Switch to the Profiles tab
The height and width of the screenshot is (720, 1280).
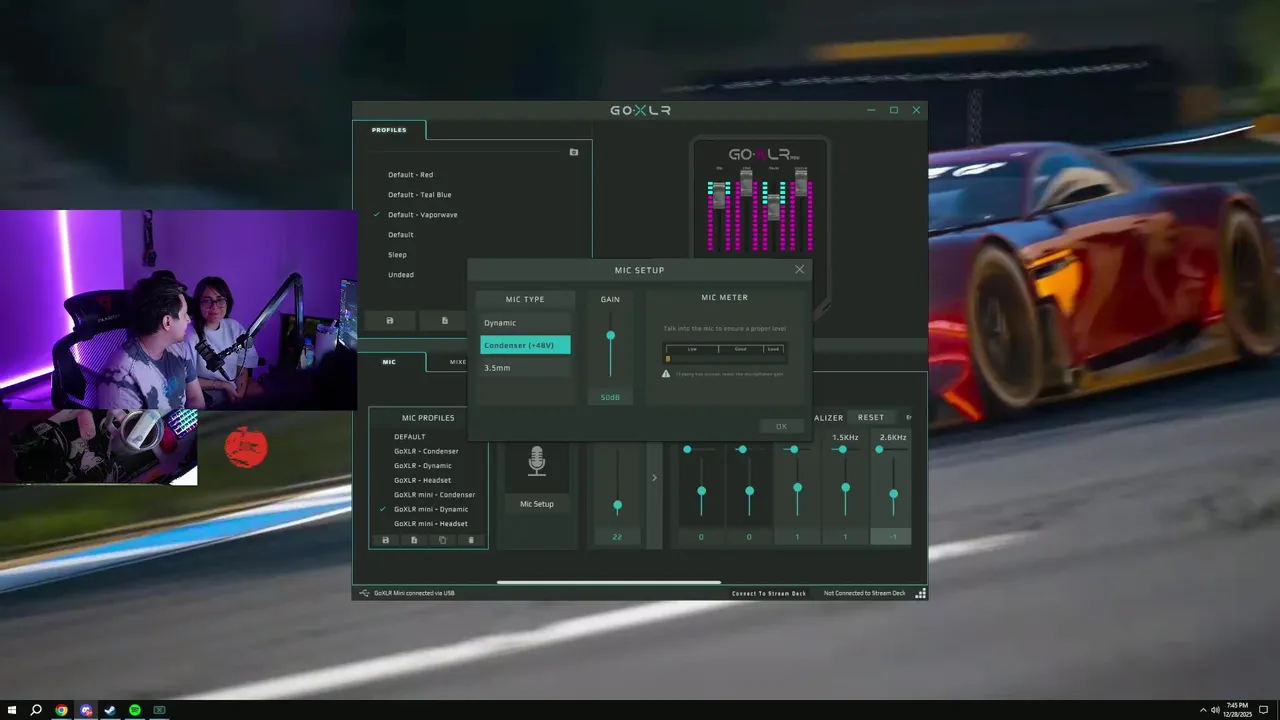click(389, 130)
